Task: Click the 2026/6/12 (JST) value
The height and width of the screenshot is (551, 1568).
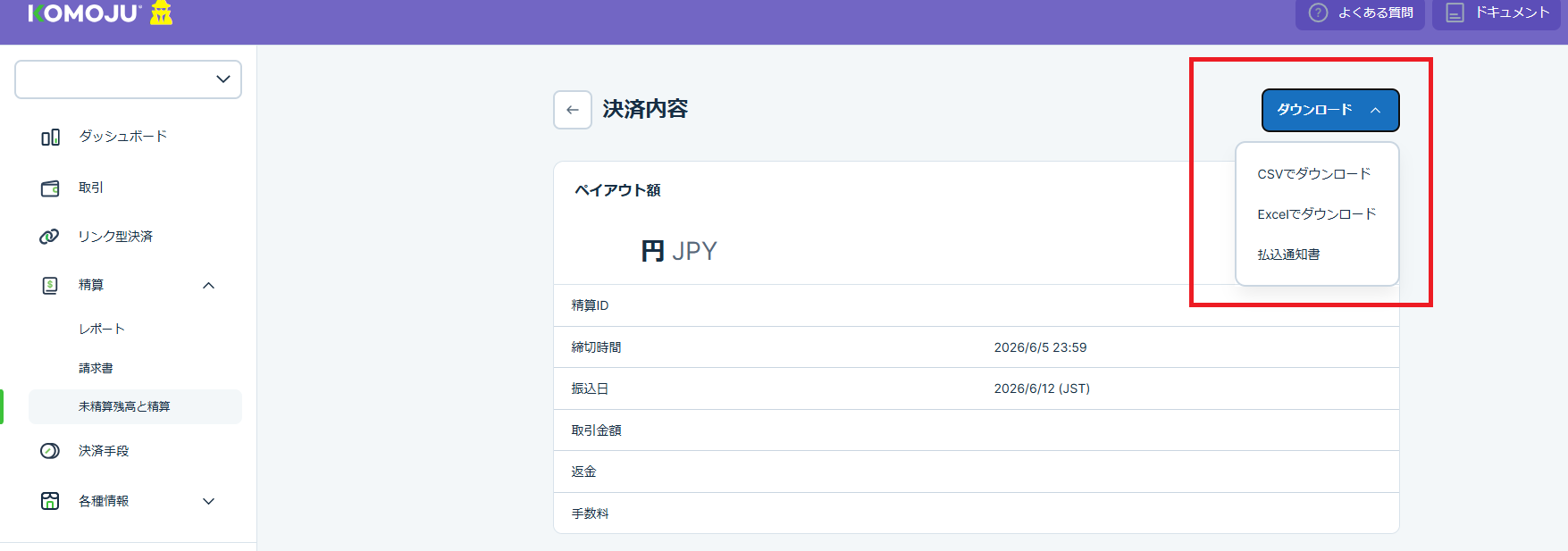Action: [1042, 388]
